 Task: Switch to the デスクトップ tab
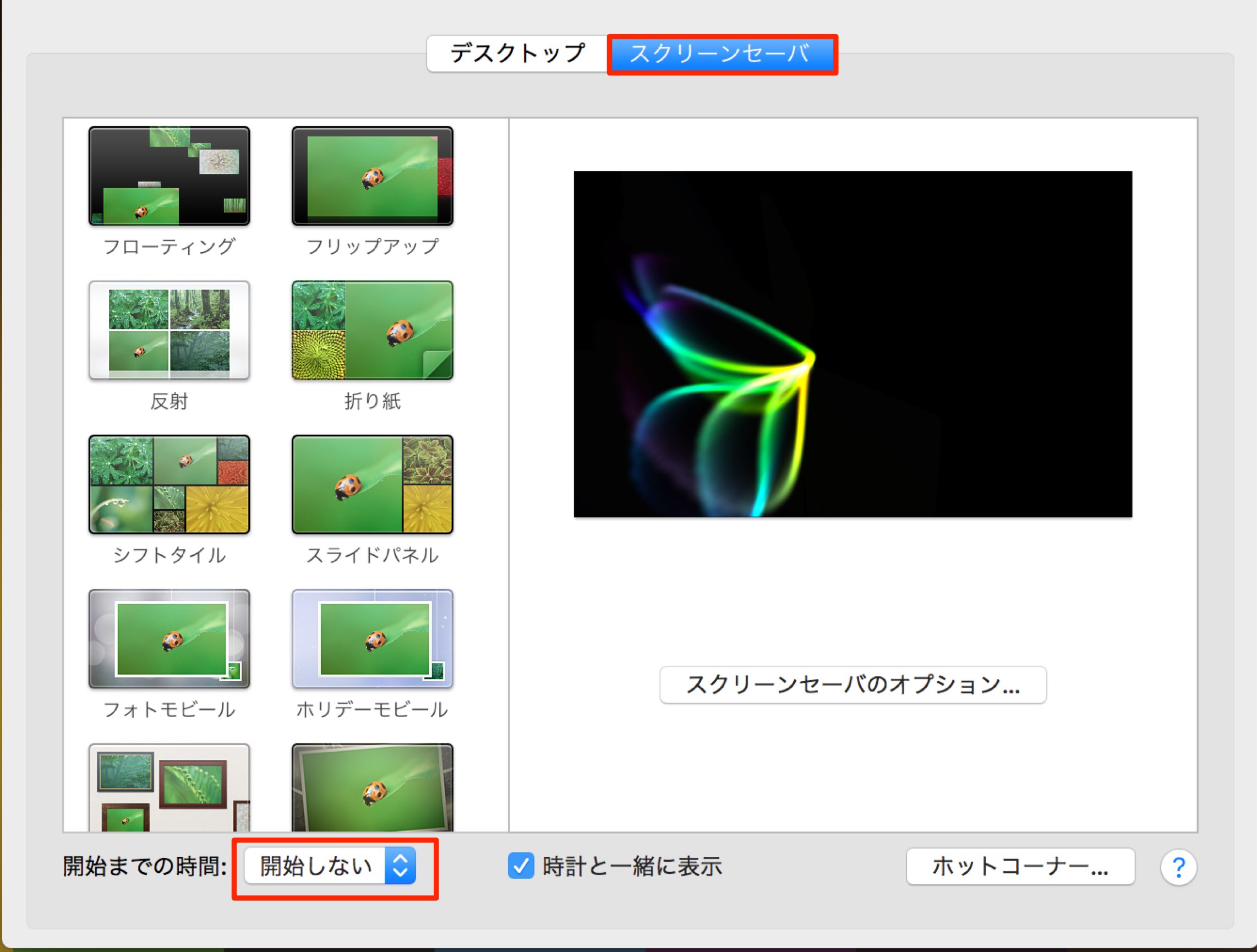pos(518,53)
